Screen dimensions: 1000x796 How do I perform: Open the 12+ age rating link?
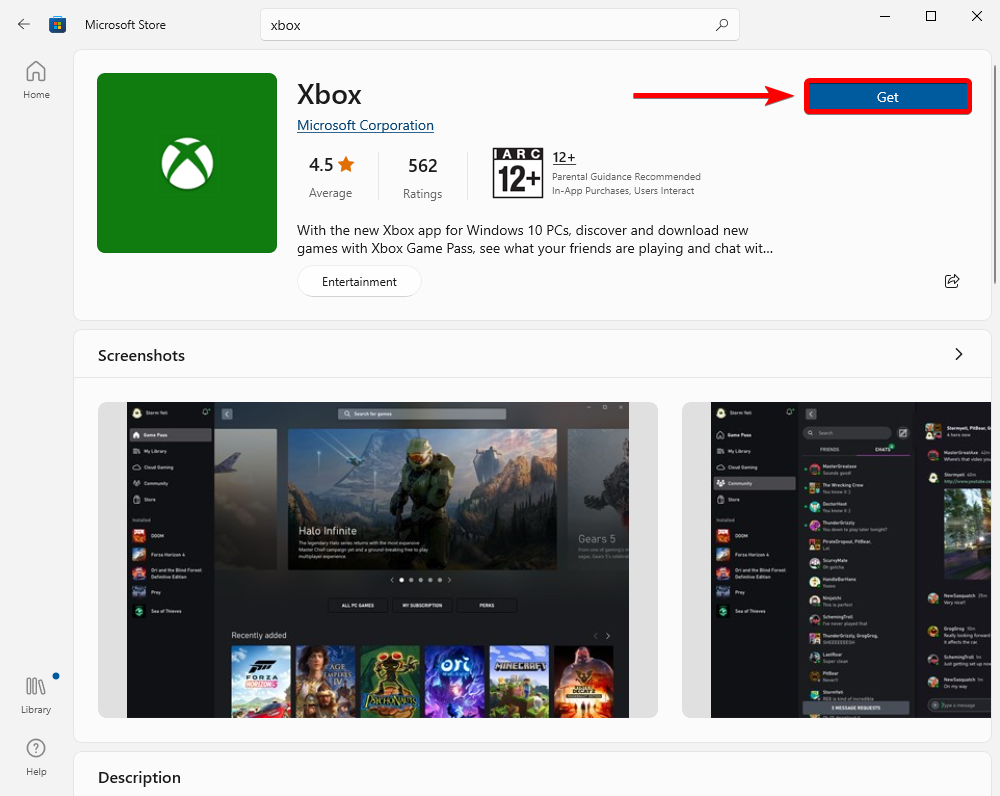563,157
